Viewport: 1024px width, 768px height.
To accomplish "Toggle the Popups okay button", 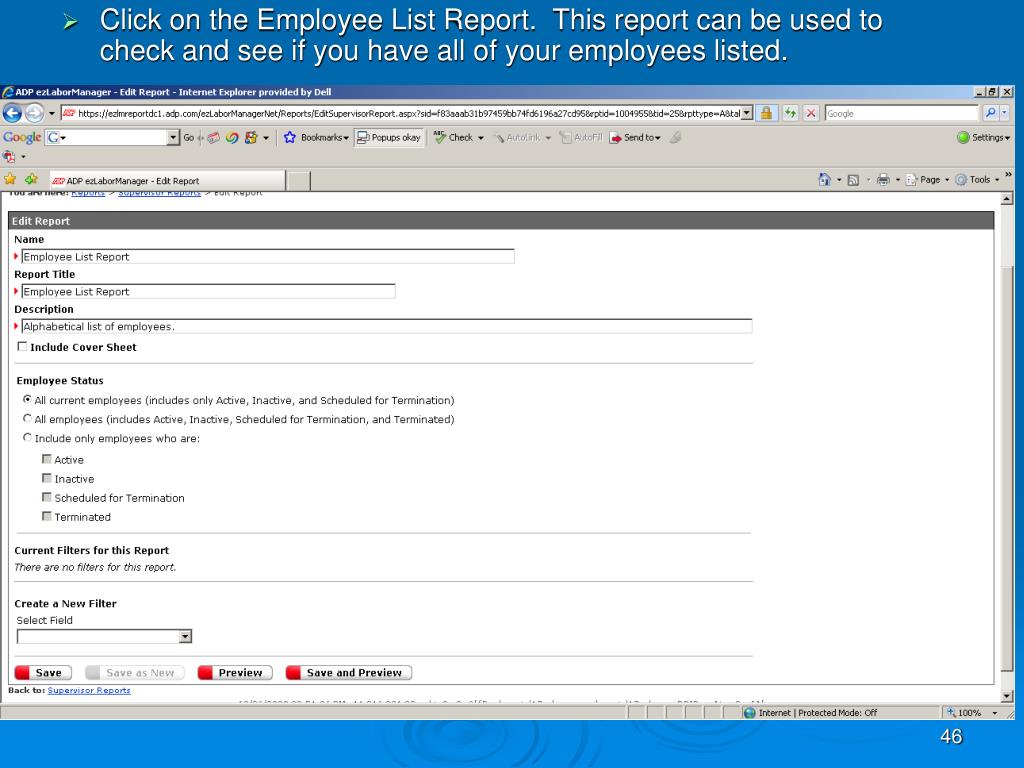I will point(389,137).
